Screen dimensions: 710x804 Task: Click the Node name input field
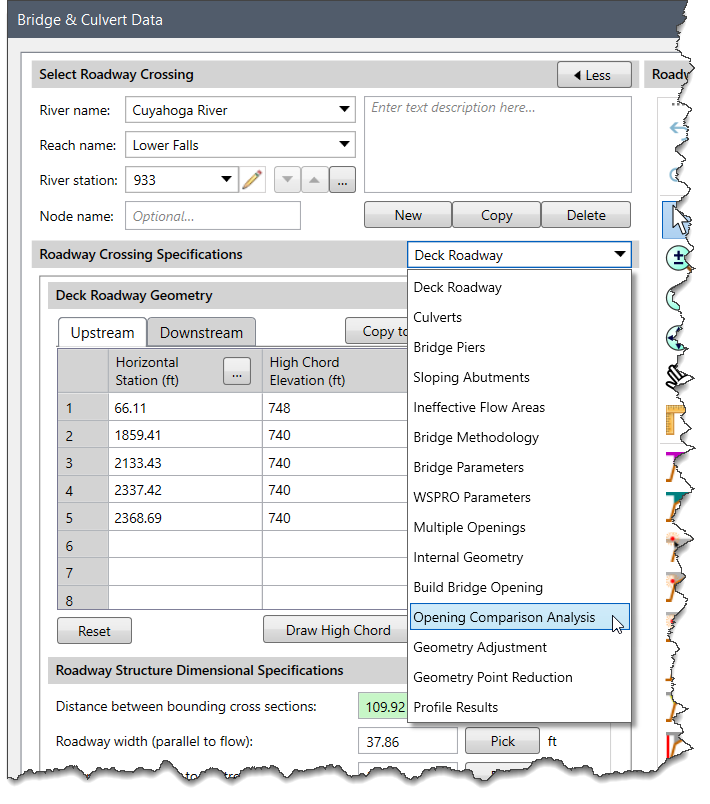[213, 216]
